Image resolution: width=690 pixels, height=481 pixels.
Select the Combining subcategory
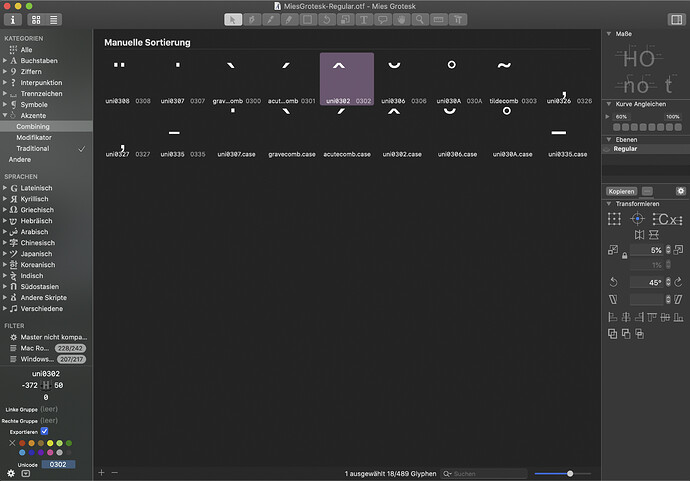click(46, 126)
